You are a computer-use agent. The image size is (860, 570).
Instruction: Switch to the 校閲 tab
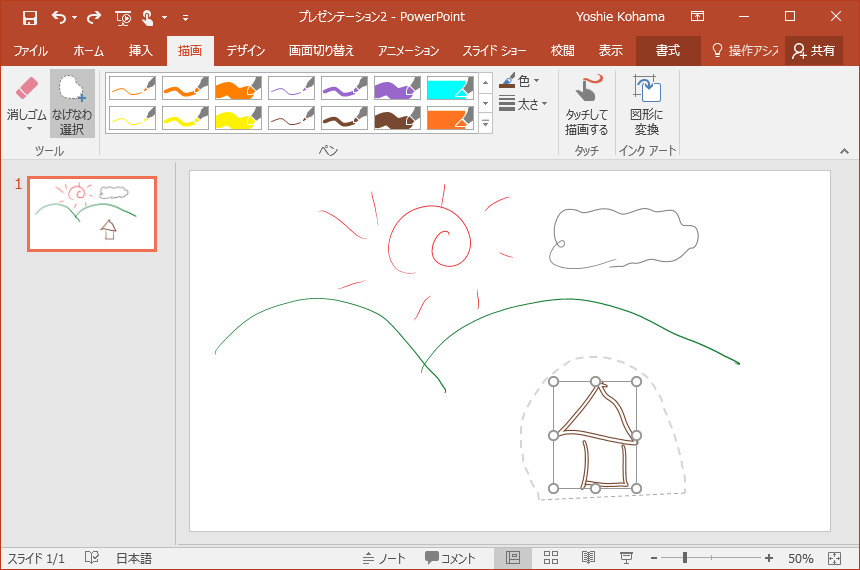coord(563,51)
